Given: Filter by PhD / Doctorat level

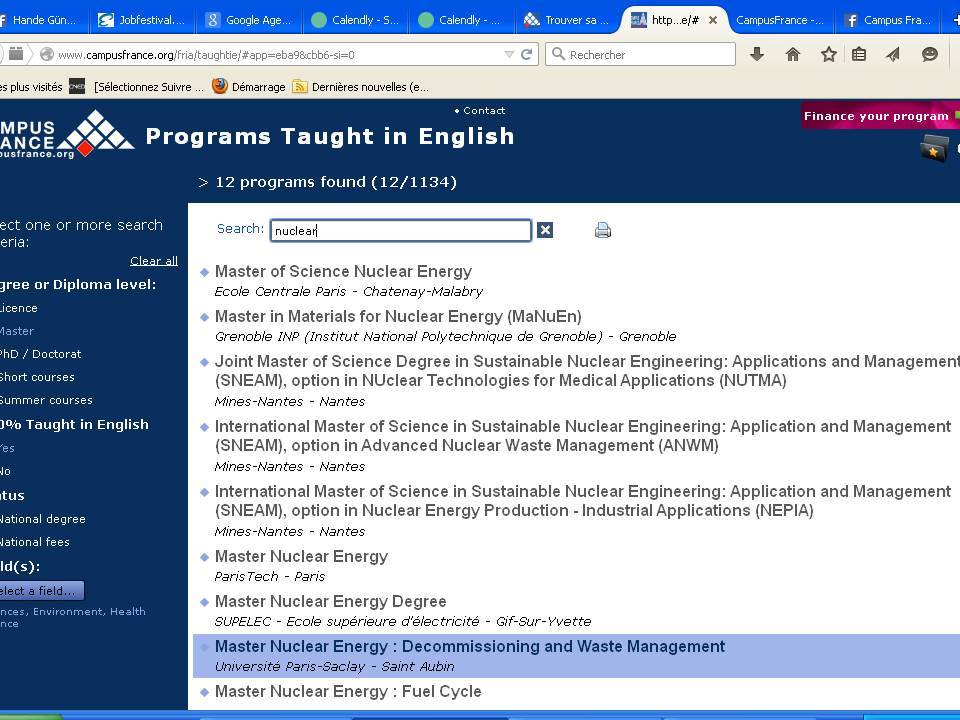Looking at the screenshot, I should pos(40,354).
